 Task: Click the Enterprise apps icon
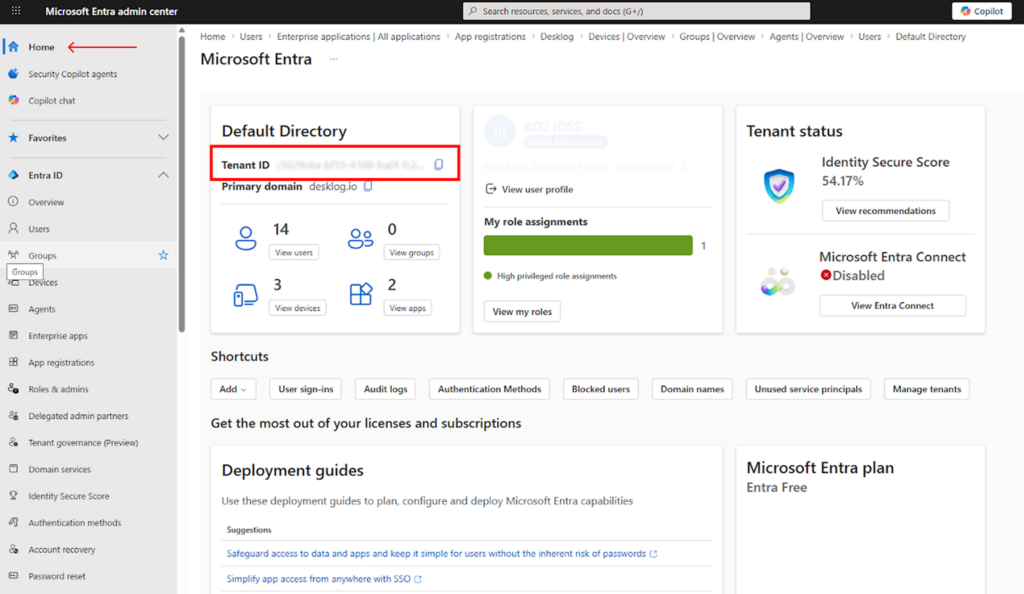13,336
